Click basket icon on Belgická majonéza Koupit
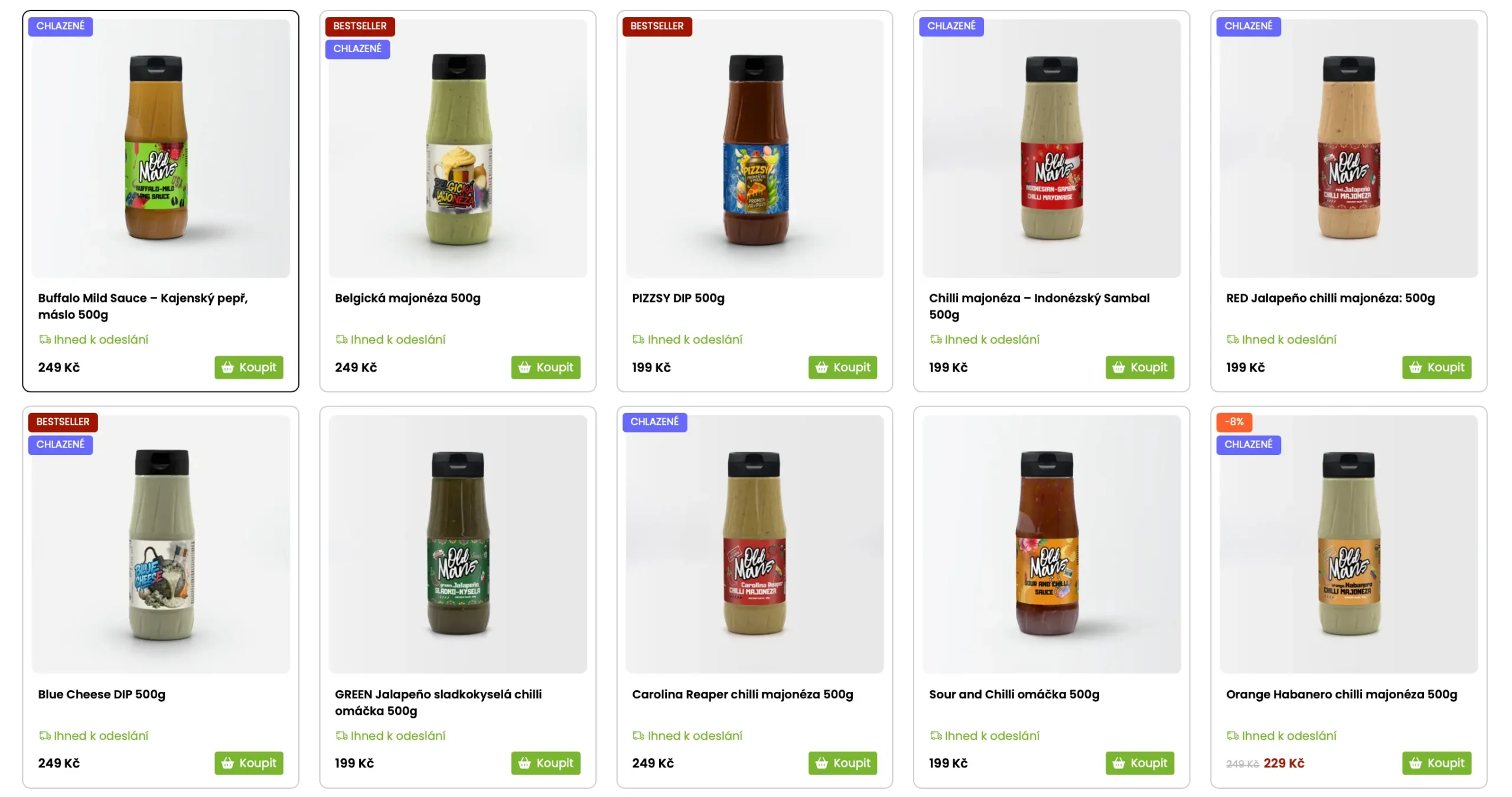The width and height of the screenshot is (1512, 797). coord(524,367)
